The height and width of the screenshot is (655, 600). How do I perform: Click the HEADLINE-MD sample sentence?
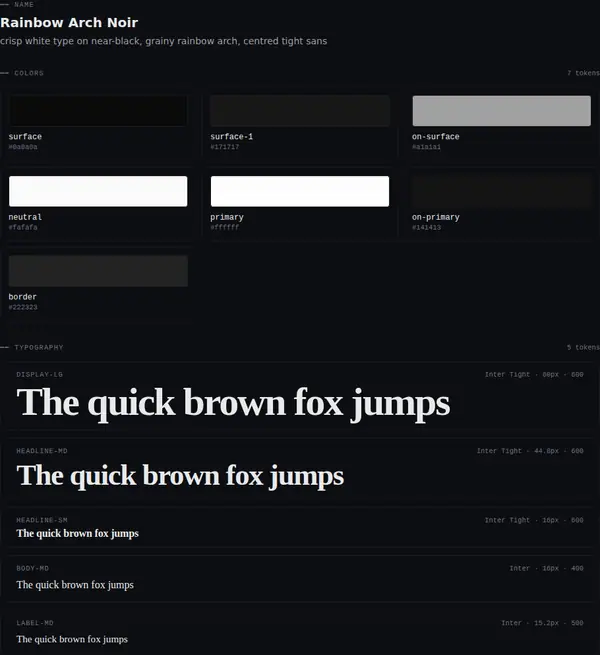click(x=180, y=476)
